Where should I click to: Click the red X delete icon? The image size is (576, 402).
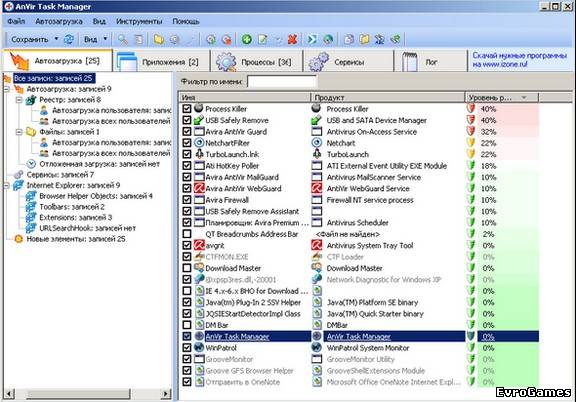pyautogui.click(x=292, y=39)
